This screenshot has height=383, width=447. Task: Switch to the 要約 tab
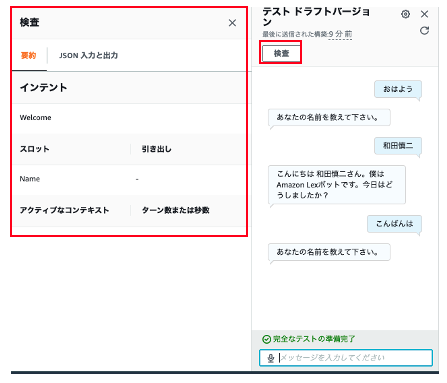(28, 56)
